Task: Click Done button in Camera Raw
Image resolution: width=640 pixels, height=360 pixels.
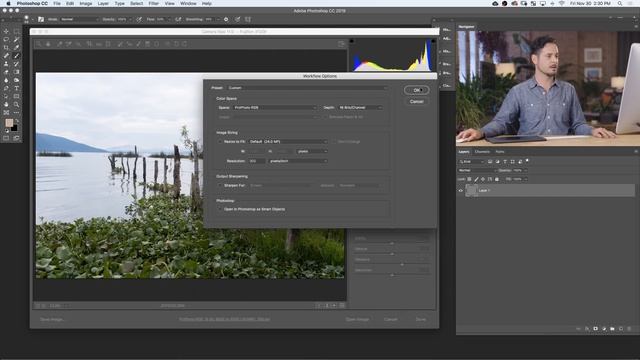Action: coord(421,319)
